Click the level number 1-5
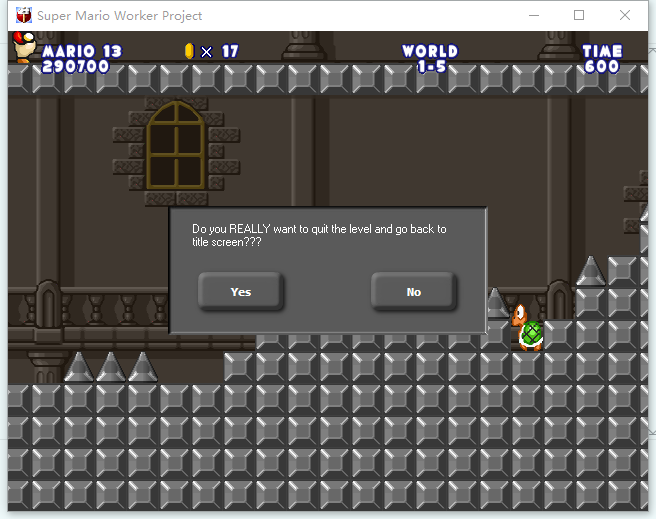656x519 pixels. point(431,66)
